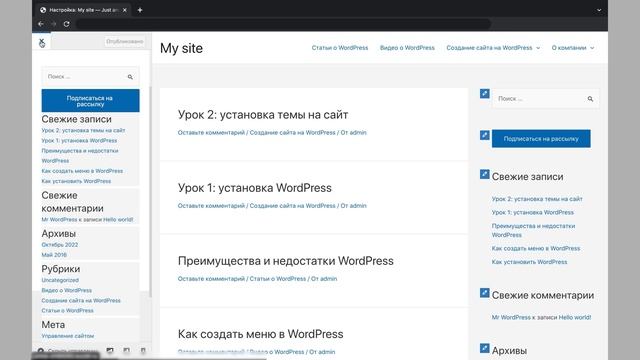The height and width of the screenshot is (360, 640).
Task: Click the search magnifier icon in customizer panel
Action: (130, 77)
